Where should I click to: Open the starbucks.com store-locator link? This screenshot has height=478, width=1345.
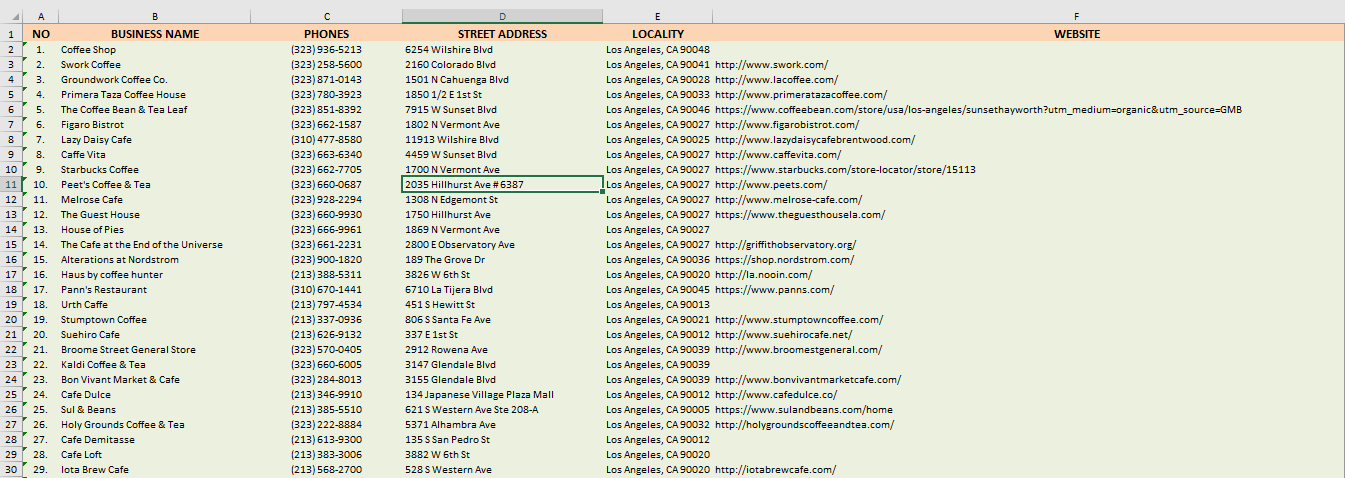coord(845,169)
